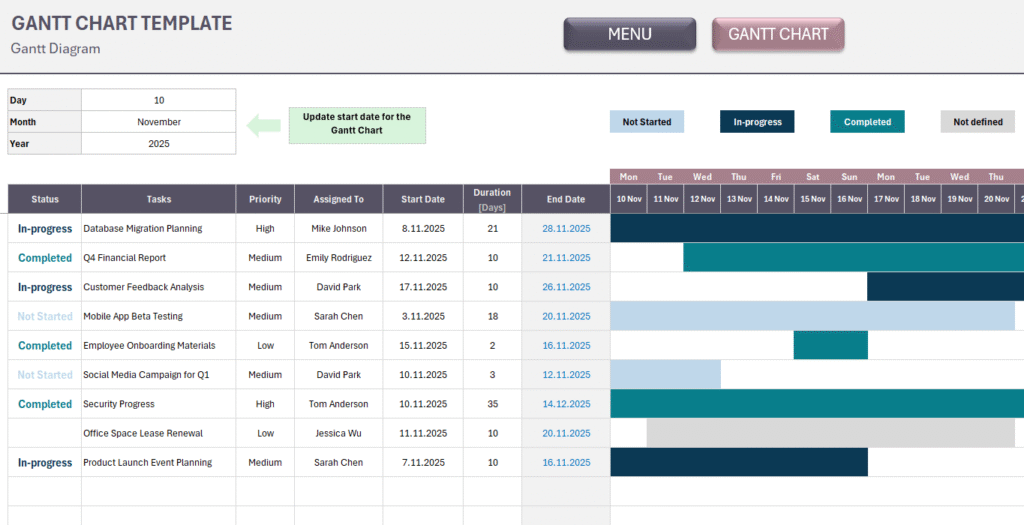Image resolution: width=1024 pixels, height=525 pixels.
Task: Click start date 17.11.2025
Action: [423, 287]
